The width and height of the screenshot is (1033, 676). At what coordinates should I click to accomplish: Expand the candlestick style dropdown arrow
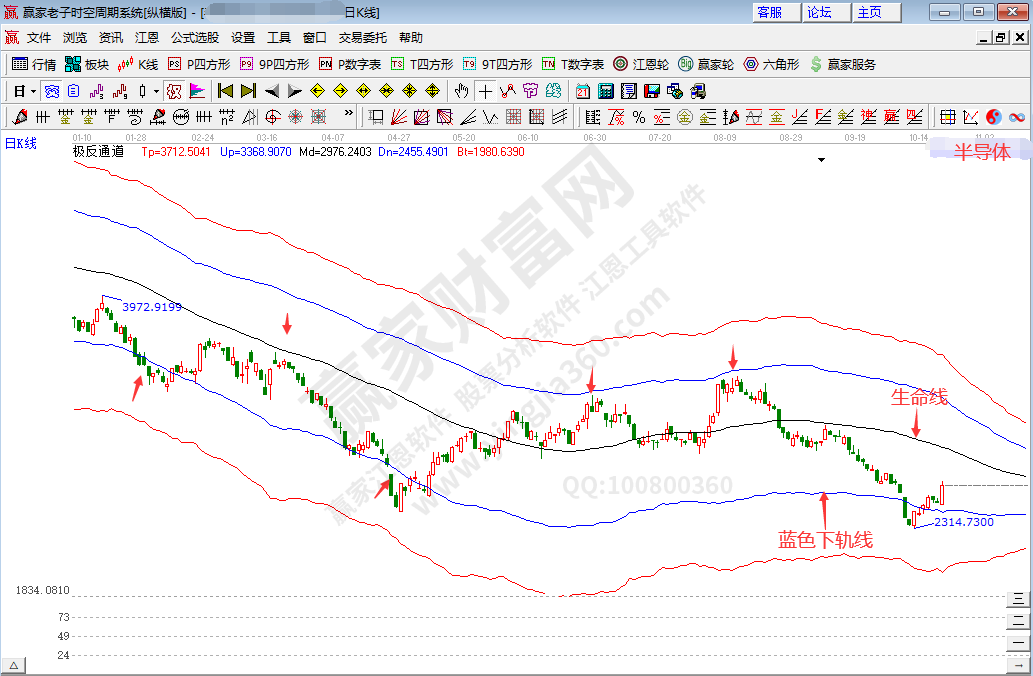[x=156, y=91]
